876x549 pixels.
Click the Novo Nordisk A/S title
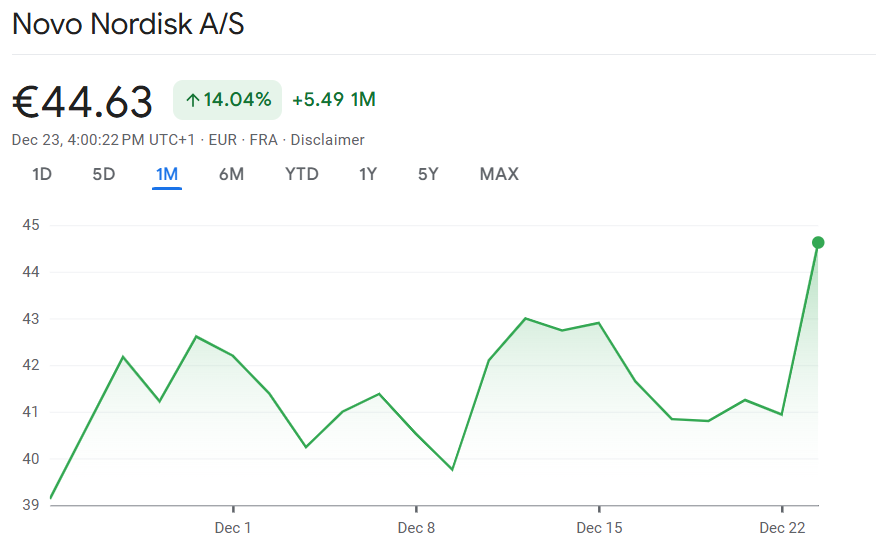128,25
